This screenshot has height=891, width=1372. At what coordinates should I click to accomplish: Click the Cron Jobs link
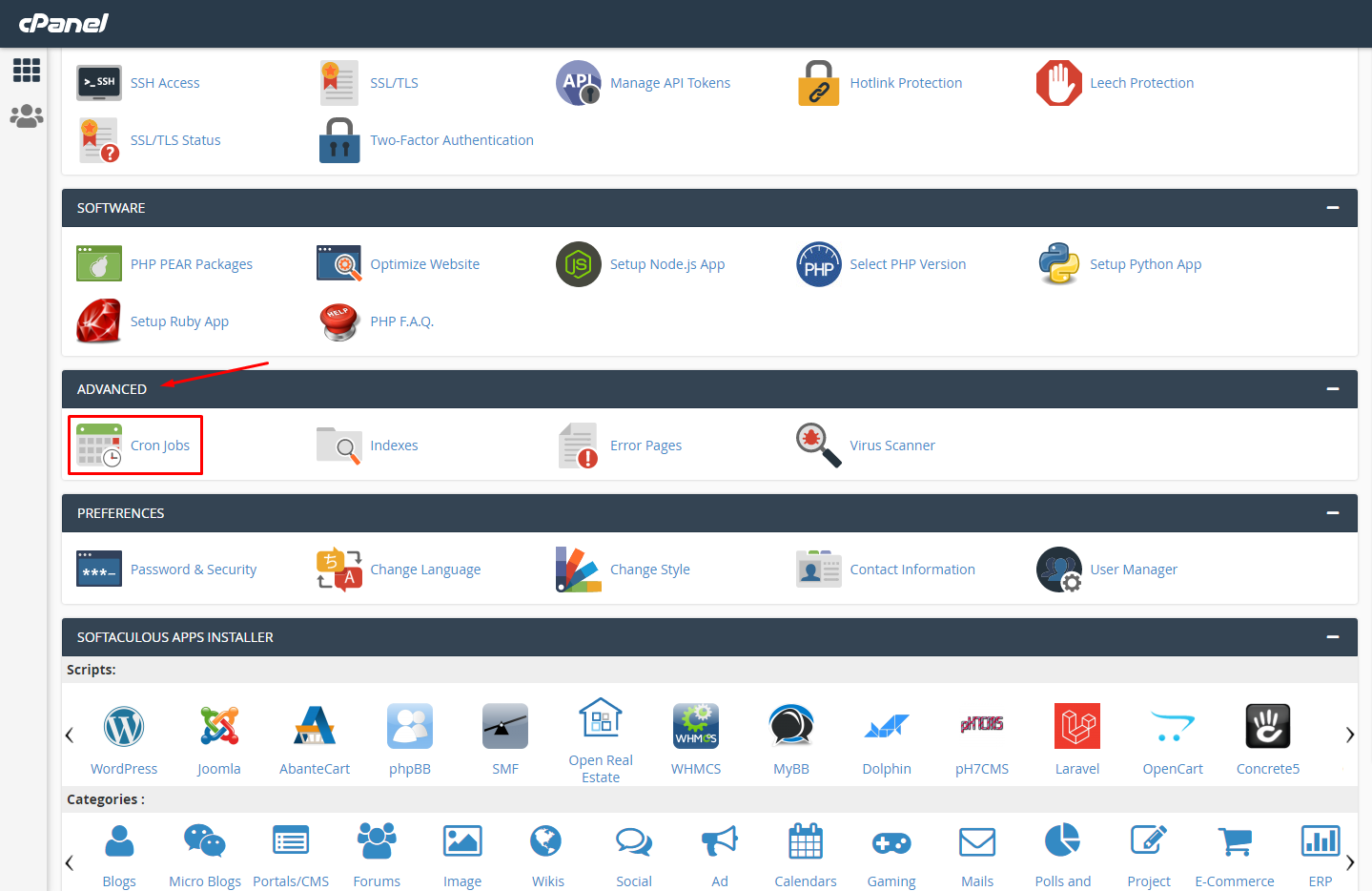point(160,445)
